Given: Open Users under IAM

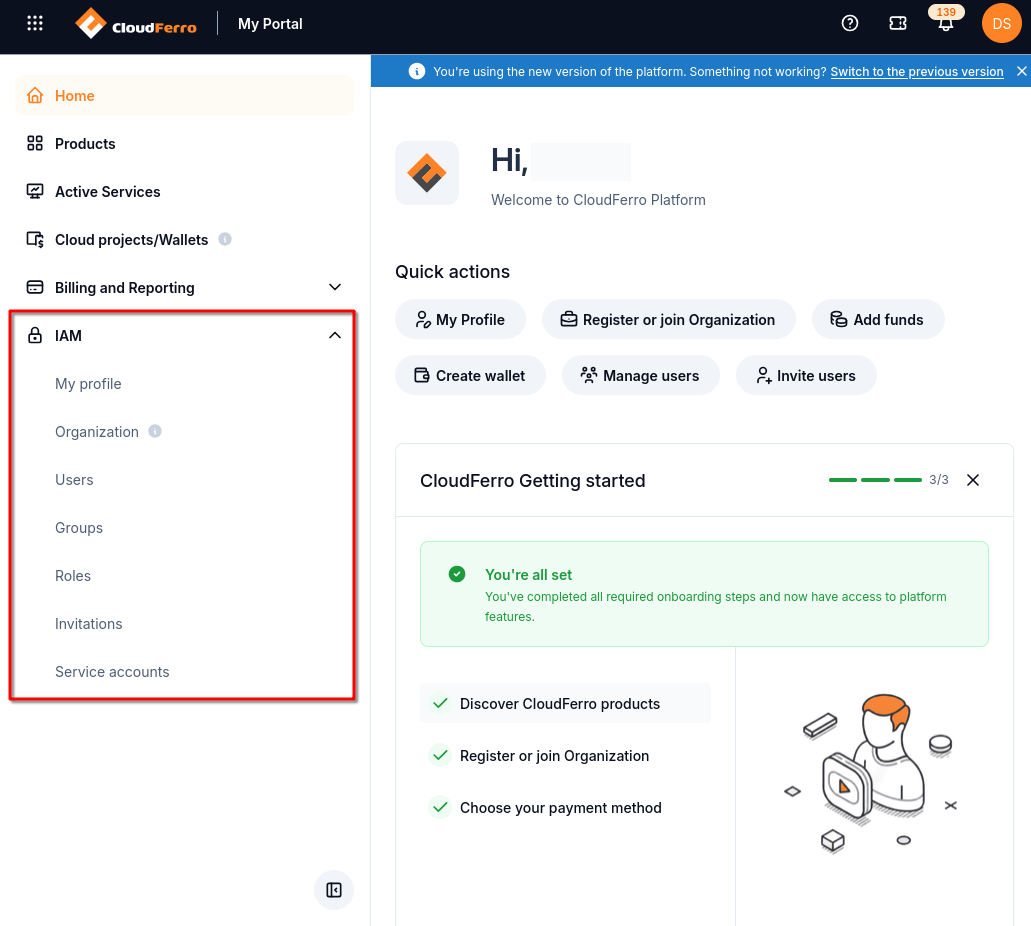Looking at the screenshot, I should pyautogui.click(x=74, y=479).
